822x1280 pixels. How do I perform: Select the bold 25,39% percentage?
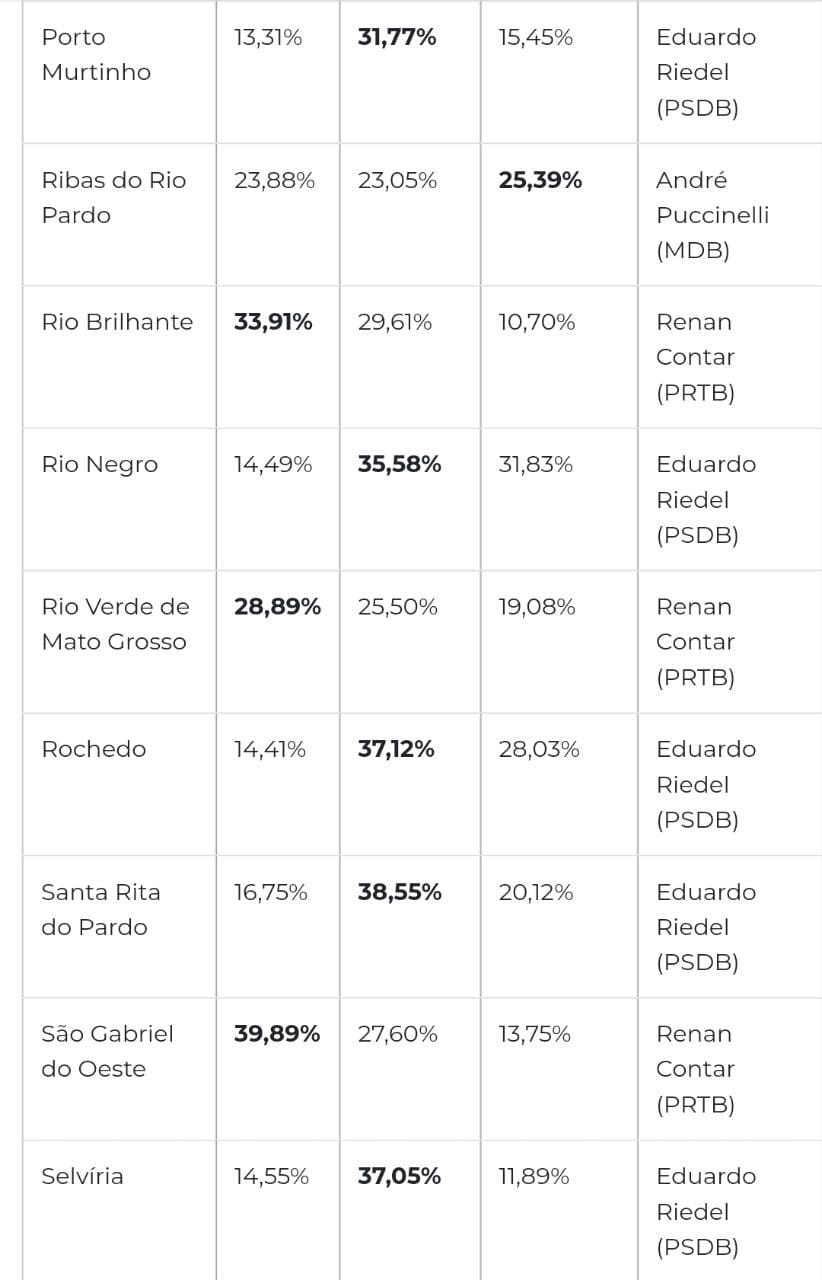[540, 181]
